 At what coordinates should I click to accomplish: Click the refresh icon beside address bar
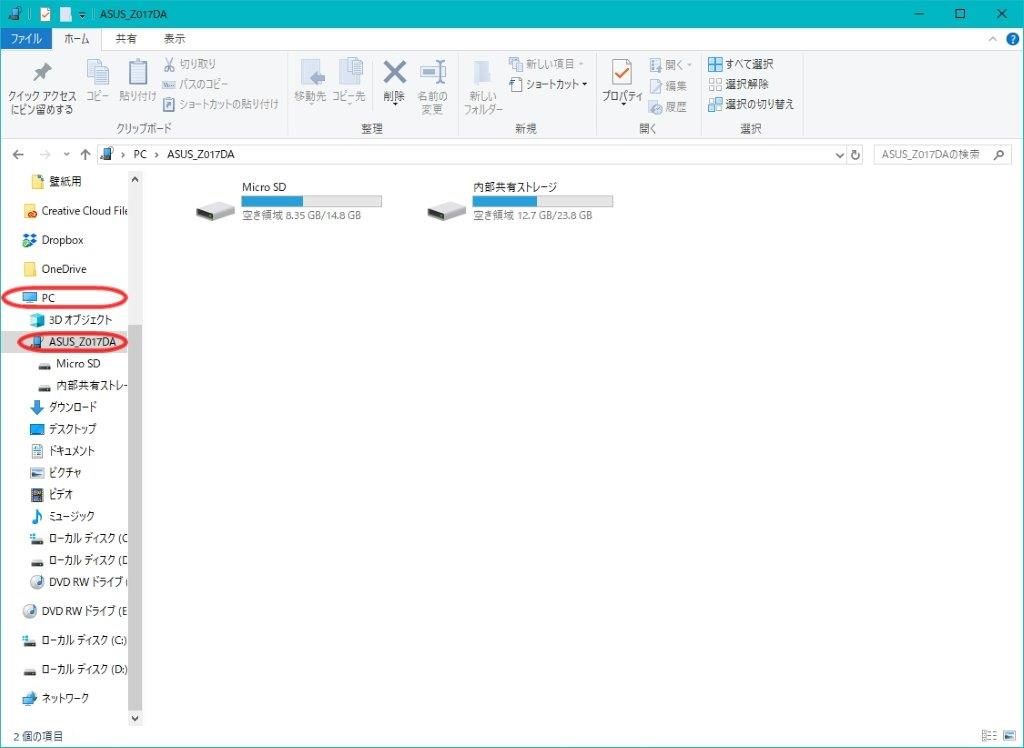(x=855, y=155)
